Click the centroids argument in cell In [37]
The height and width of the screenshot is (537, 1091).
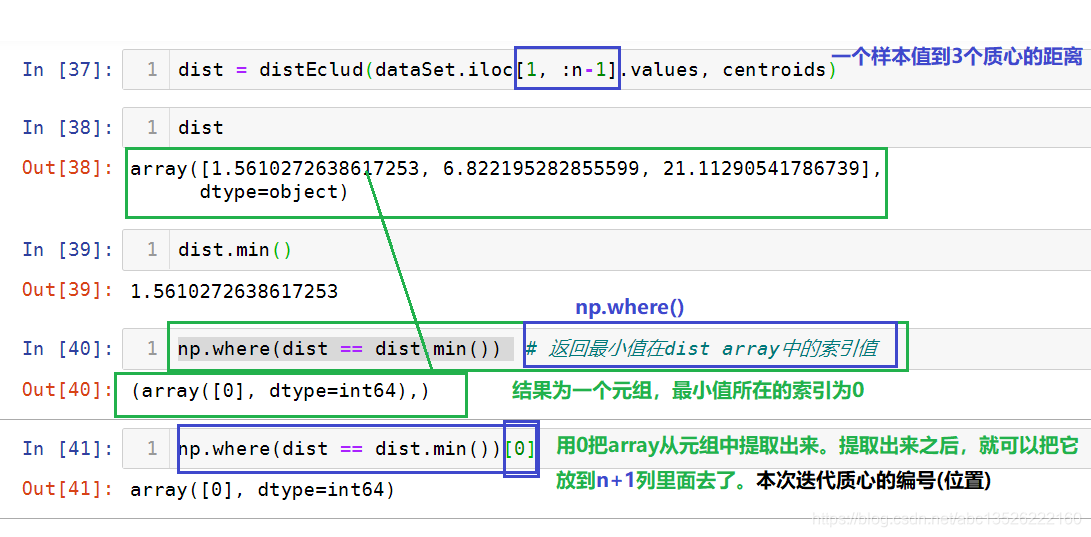click(x=774, y=70)
